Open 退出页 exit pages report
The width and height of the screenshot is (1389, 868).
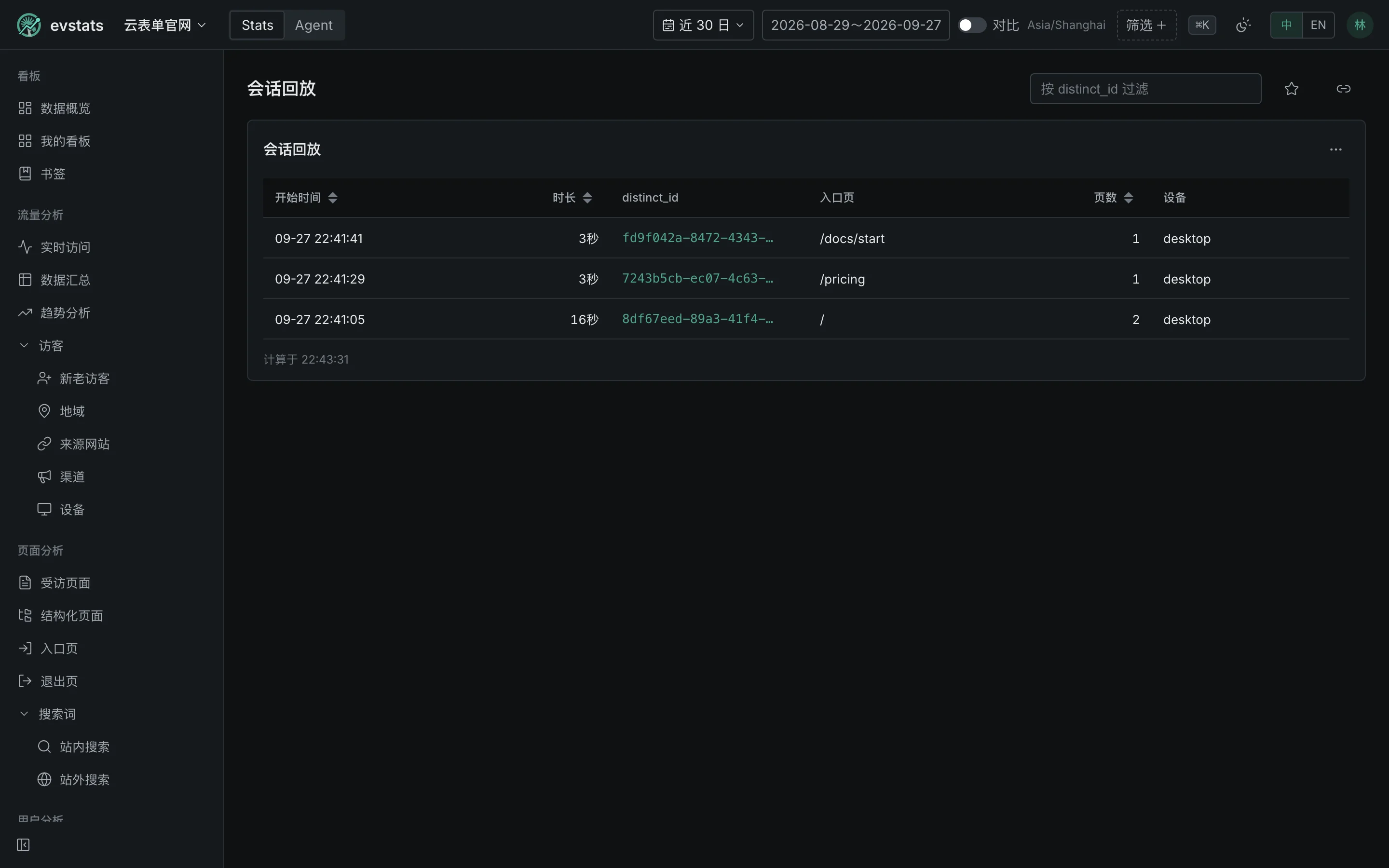click(x=111, y=681)
